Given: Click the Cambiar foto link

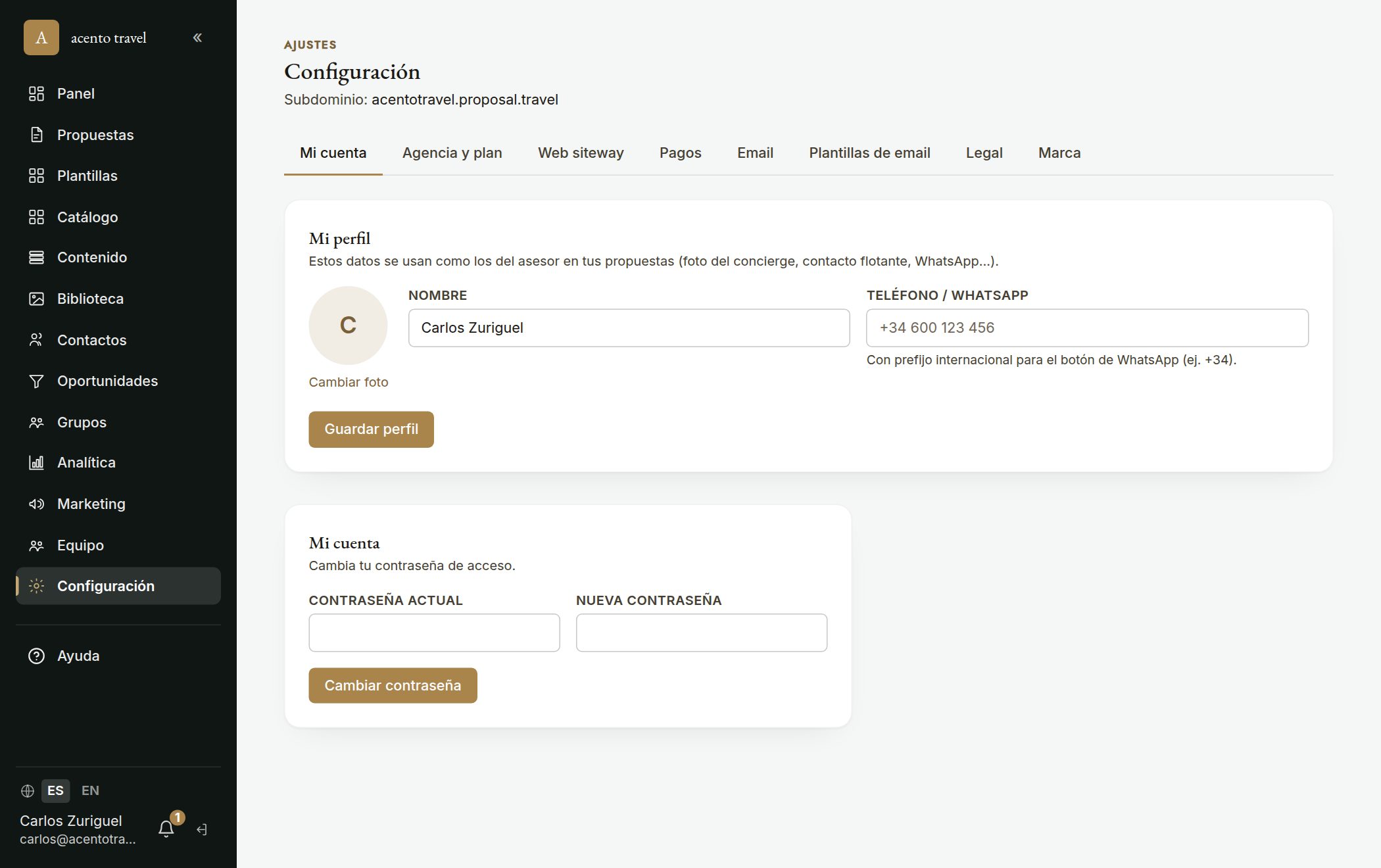Looking at the screenshot, I should point(349,382).
